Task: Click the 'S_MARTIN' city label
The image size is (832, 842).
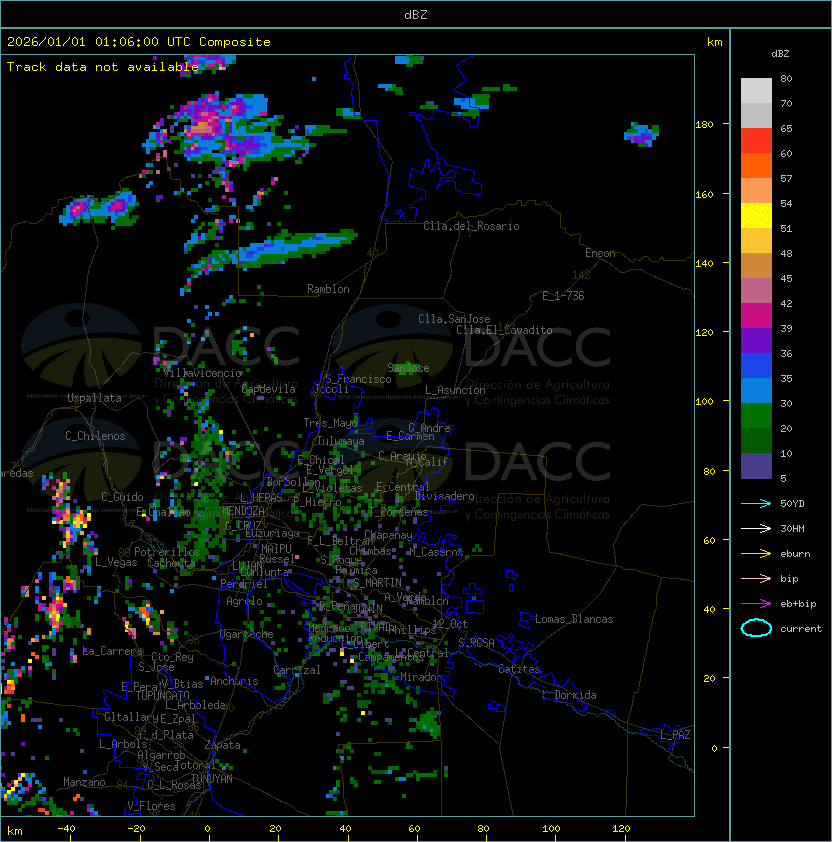Action: point(377,583)
